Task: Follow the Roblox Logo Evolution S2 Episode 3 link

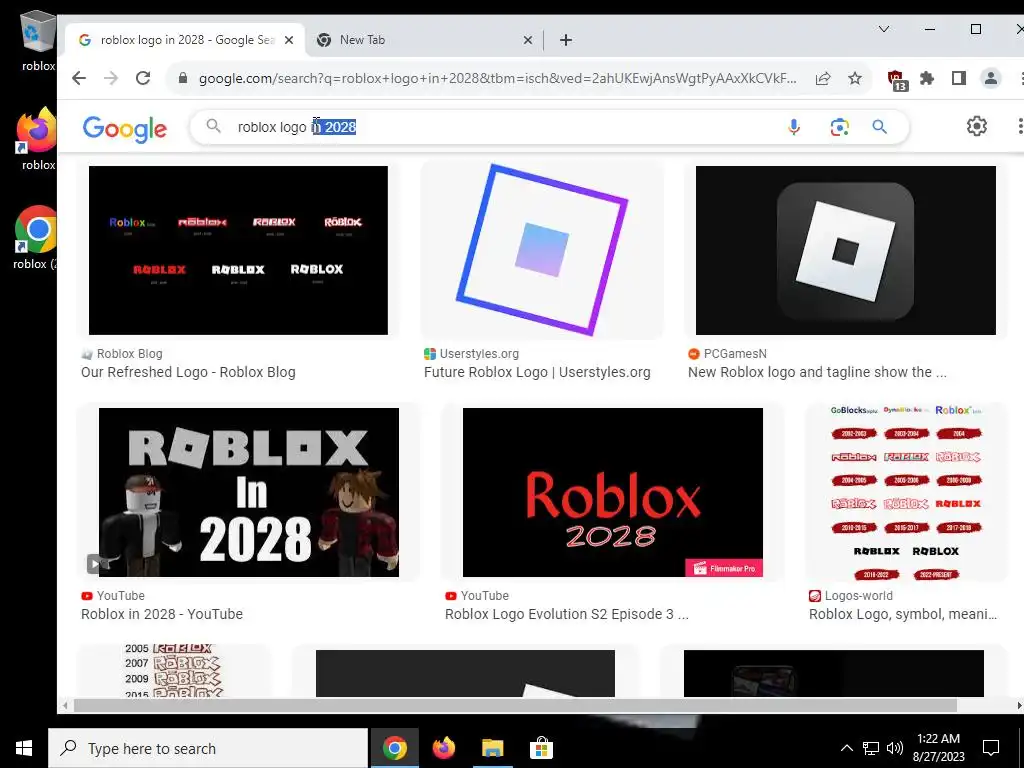Action: tap(567, 614)
